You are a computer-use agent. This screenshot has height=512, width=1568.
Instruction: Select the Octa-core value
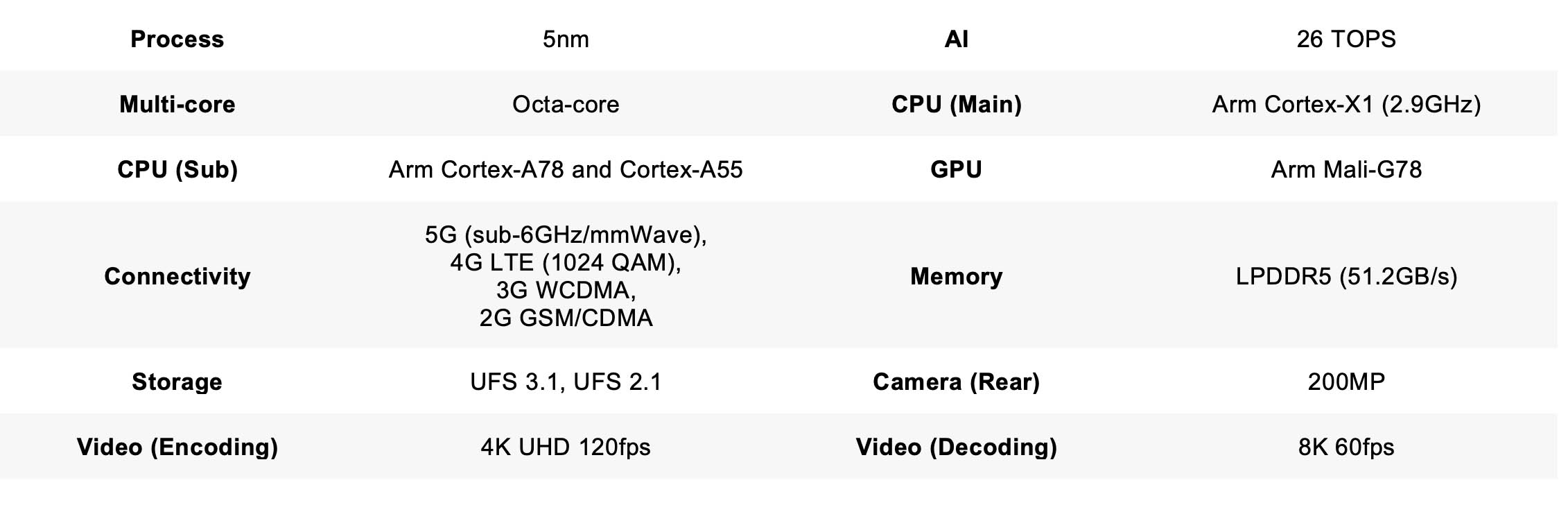(x=566, y=104)
